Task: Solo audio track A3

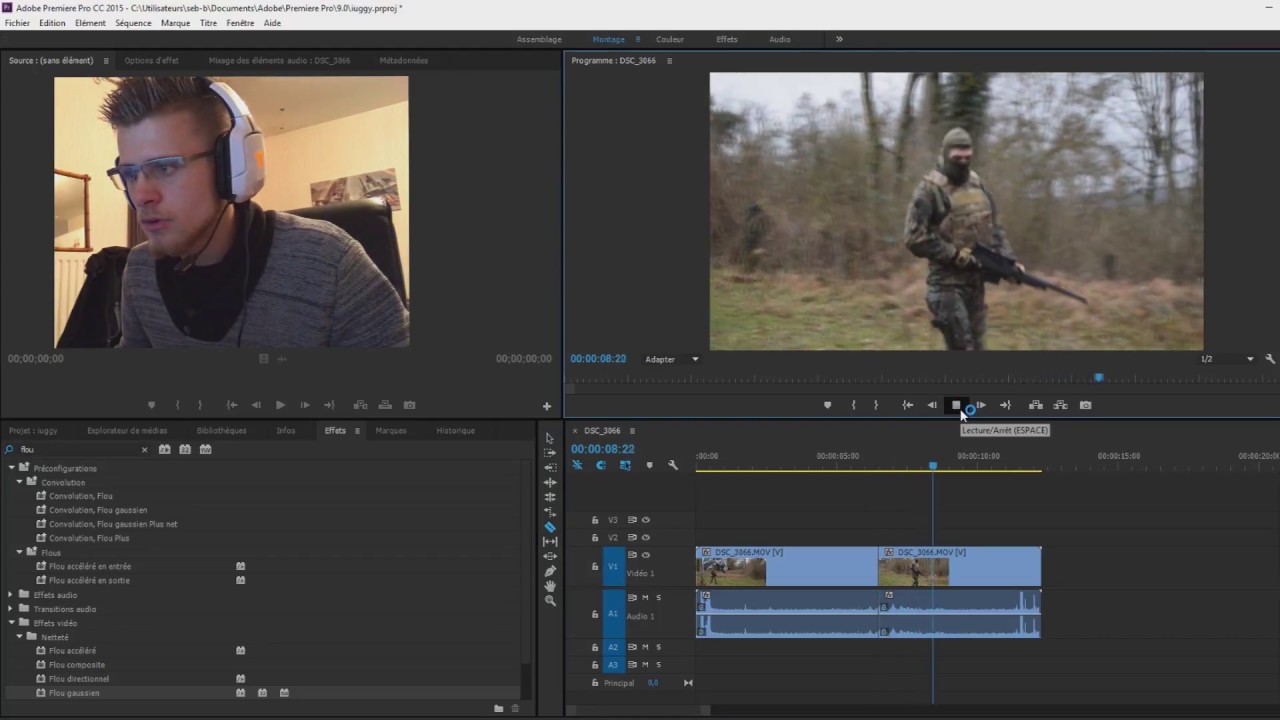Action: pos(658,664)
